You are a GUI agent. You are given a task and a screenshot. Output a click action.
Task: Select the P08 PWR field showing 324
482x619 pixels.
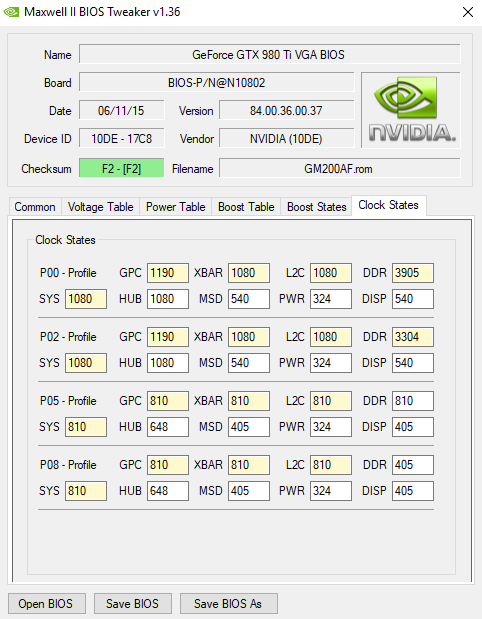tap(331, 491)
